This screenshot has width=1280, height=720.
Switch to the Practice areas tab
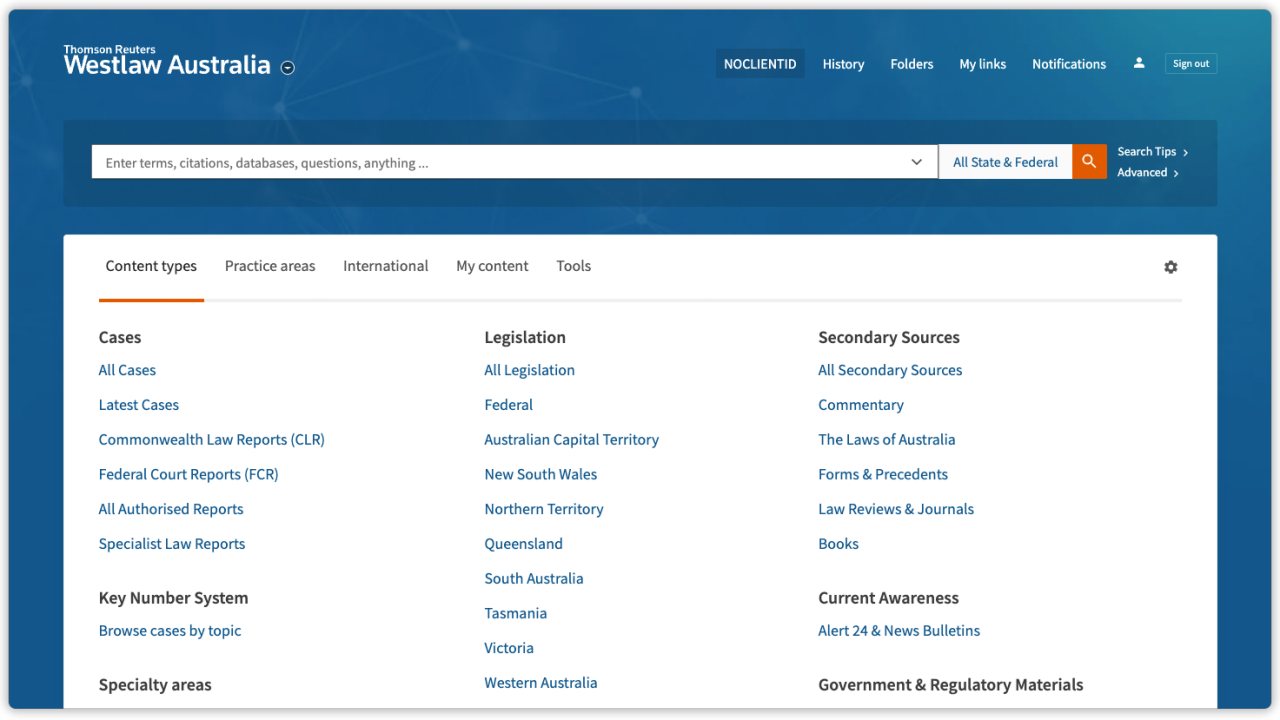[270, 266]
